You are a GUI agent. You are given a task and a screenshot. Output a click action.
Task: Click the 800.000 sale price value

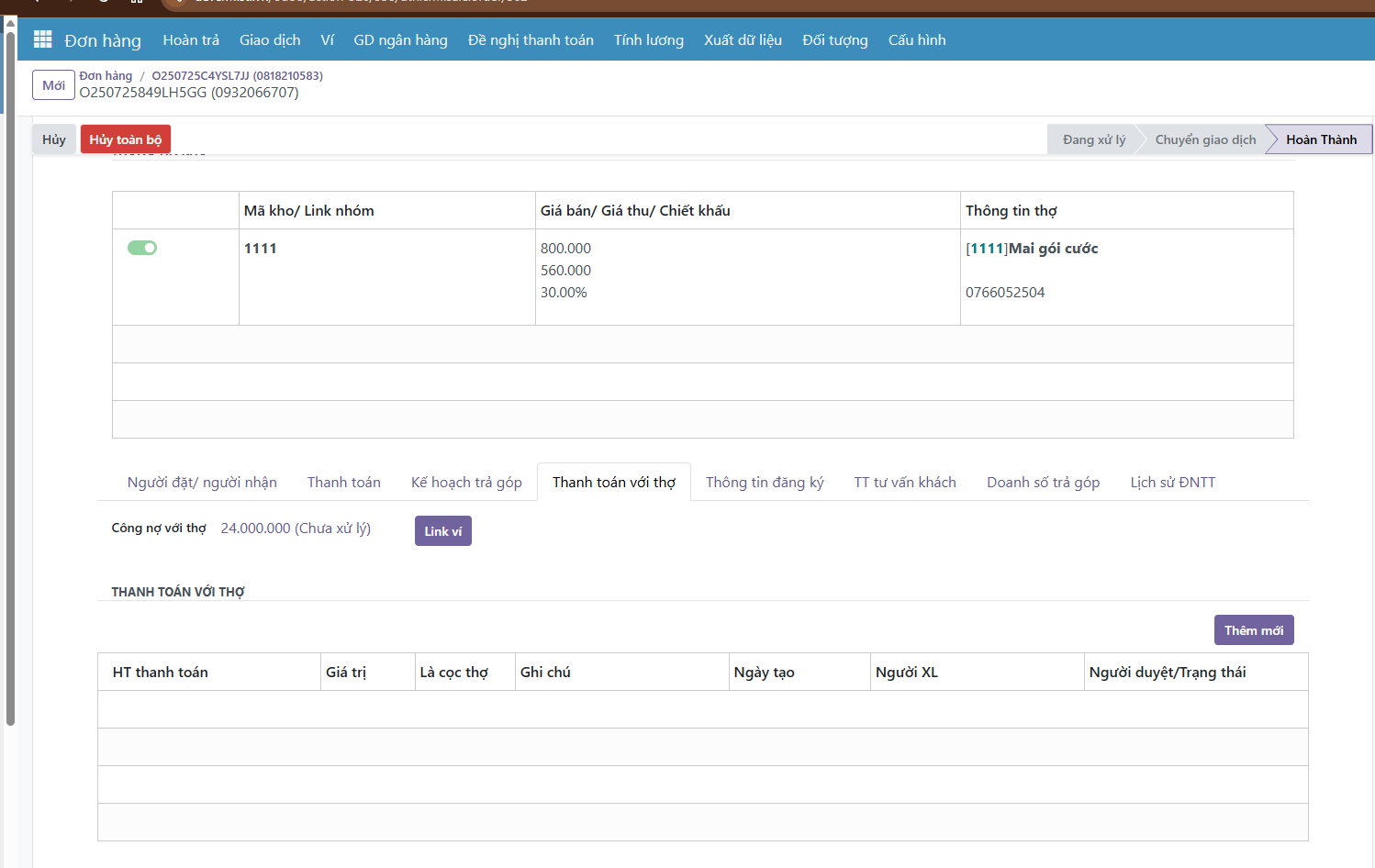point(565,249)
